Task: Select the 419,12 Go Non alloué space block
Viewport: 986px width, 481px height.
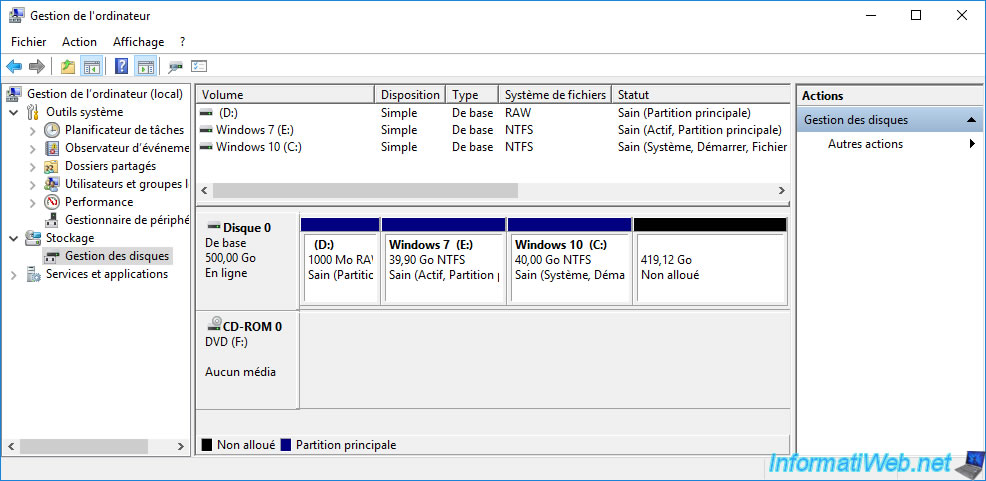Action: pyautogui.click(x=711, y=261)
